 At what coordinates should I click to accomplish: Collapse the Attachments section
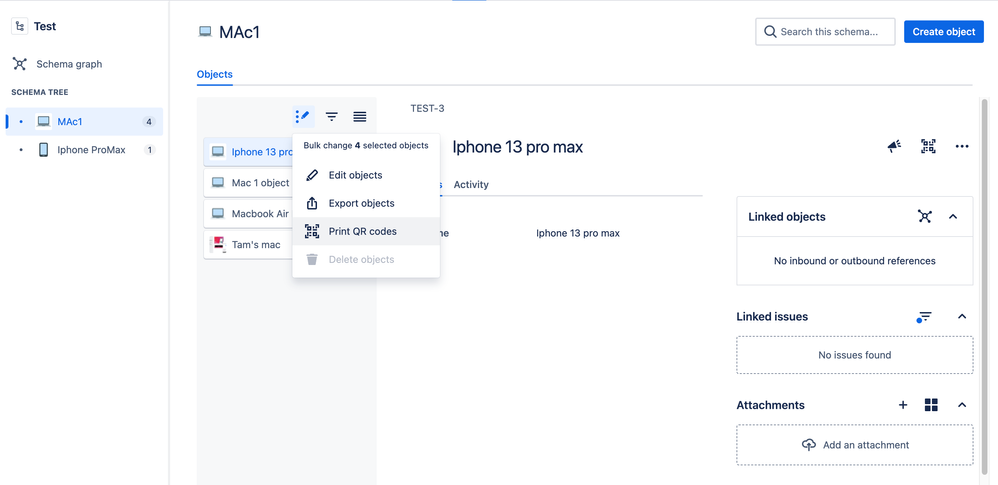pyautogui.click(x=962, y=405)
